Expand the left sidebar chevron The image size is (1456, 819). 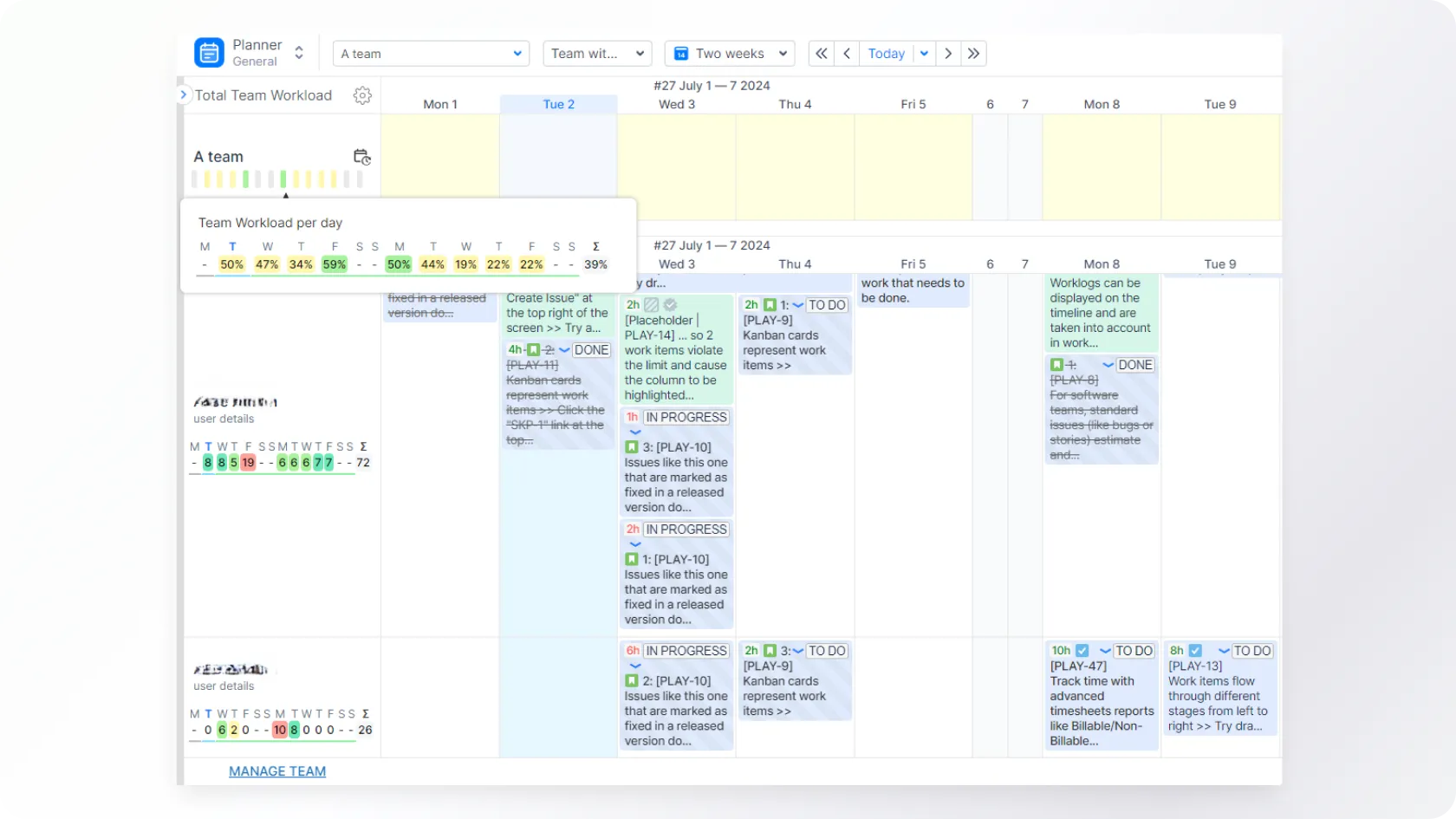(183, 94)
